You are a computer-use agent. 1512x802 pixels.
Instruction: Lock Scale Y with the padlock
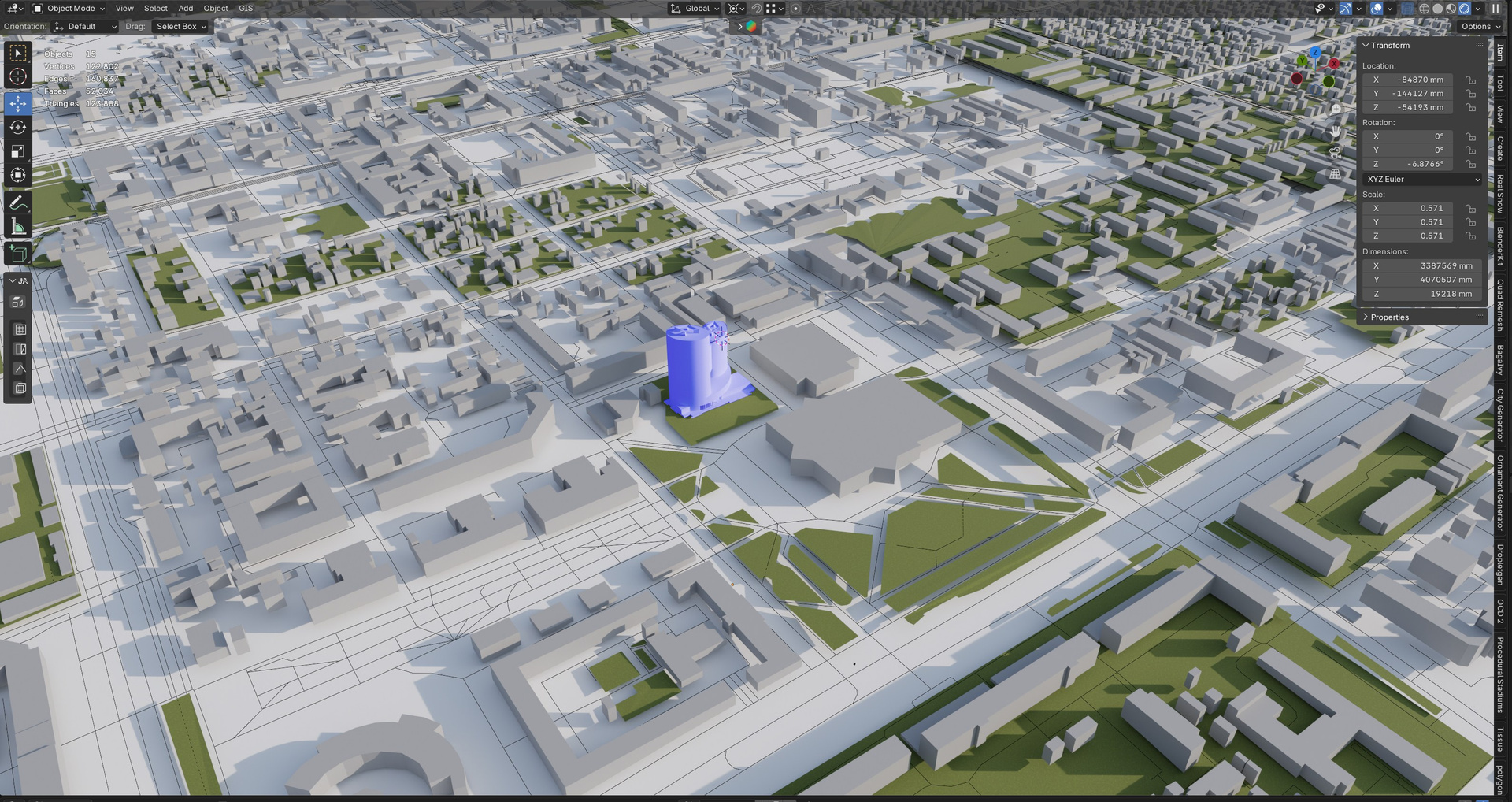1470,222
